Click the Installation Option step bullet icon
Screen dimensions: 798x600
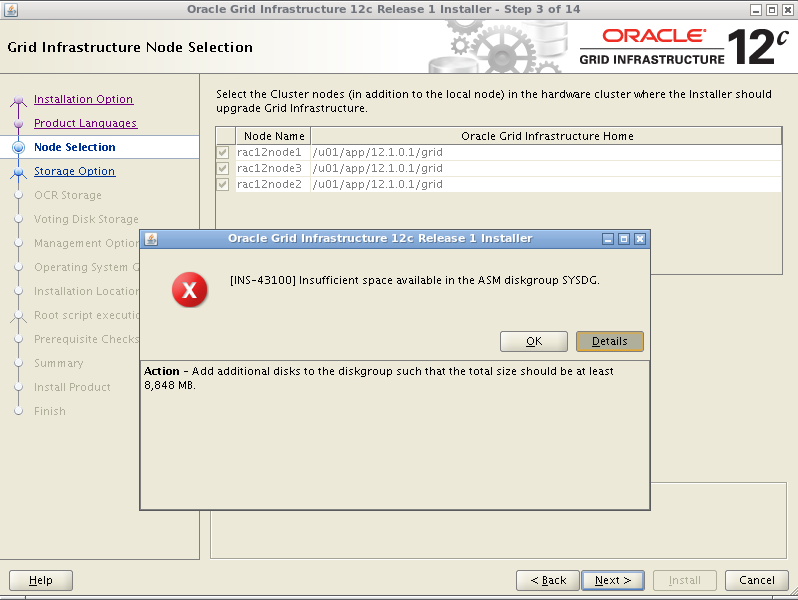pos(18,100)
